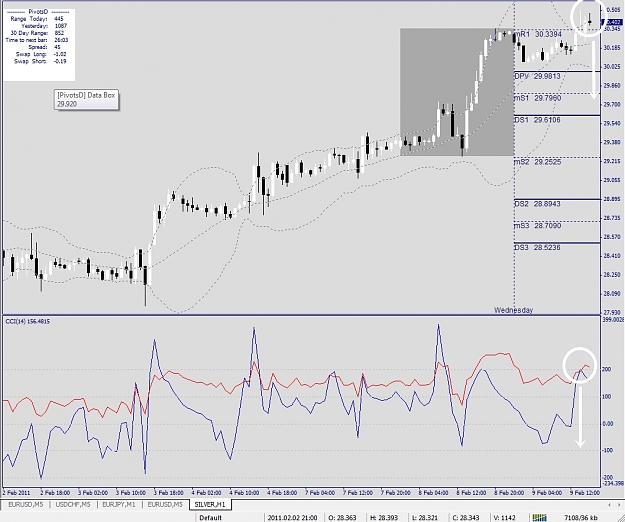Select the active SILVER,H1 chart tab
This screenshot has height=522, width=625.
[x=210, y=504]
